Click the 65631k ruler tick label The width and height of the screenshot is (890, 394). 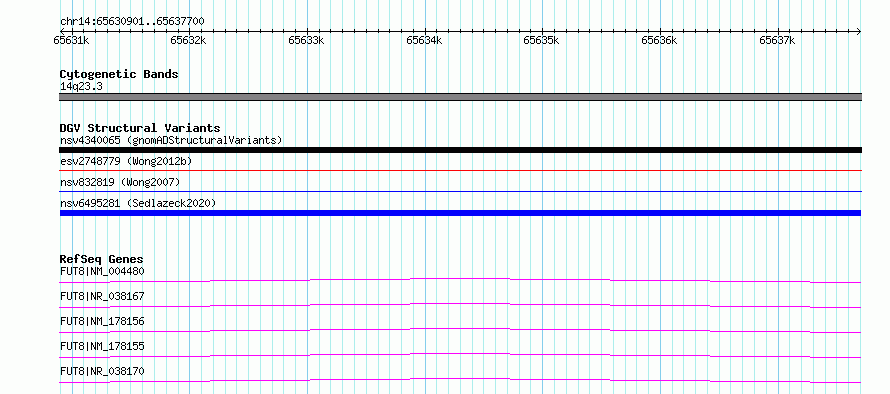71,40
